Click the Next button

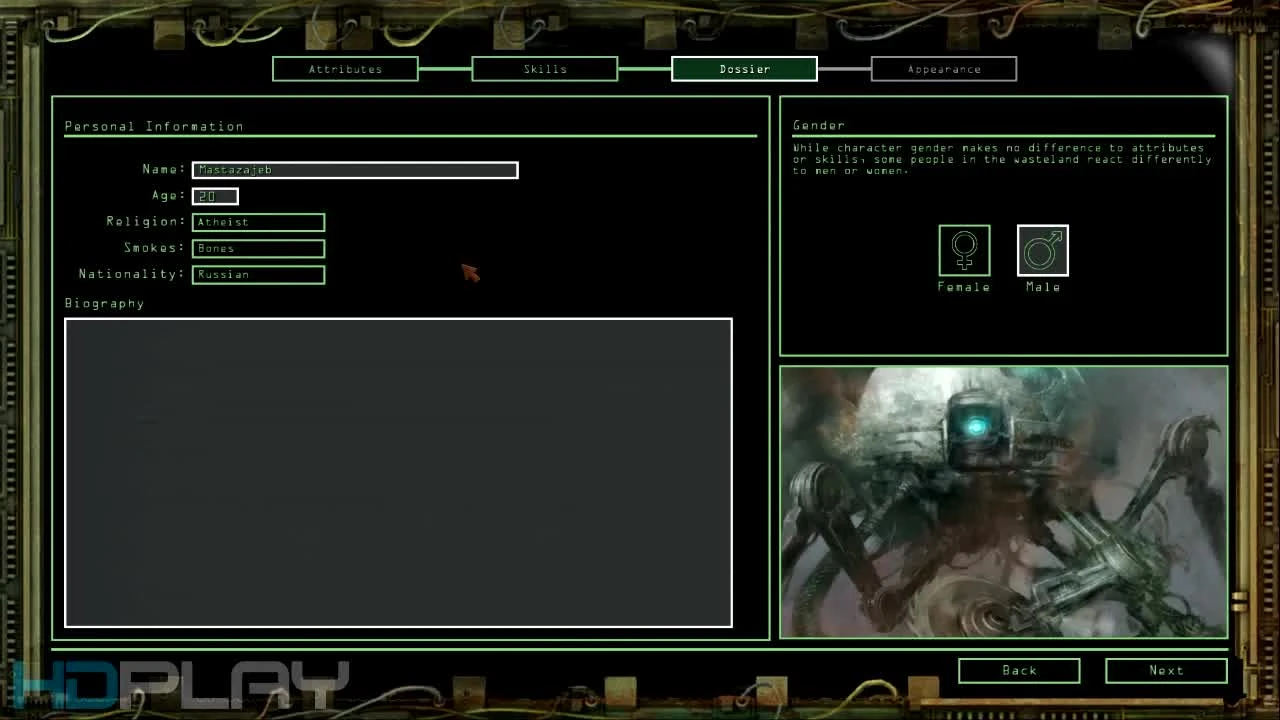[x=1166, y=670]
